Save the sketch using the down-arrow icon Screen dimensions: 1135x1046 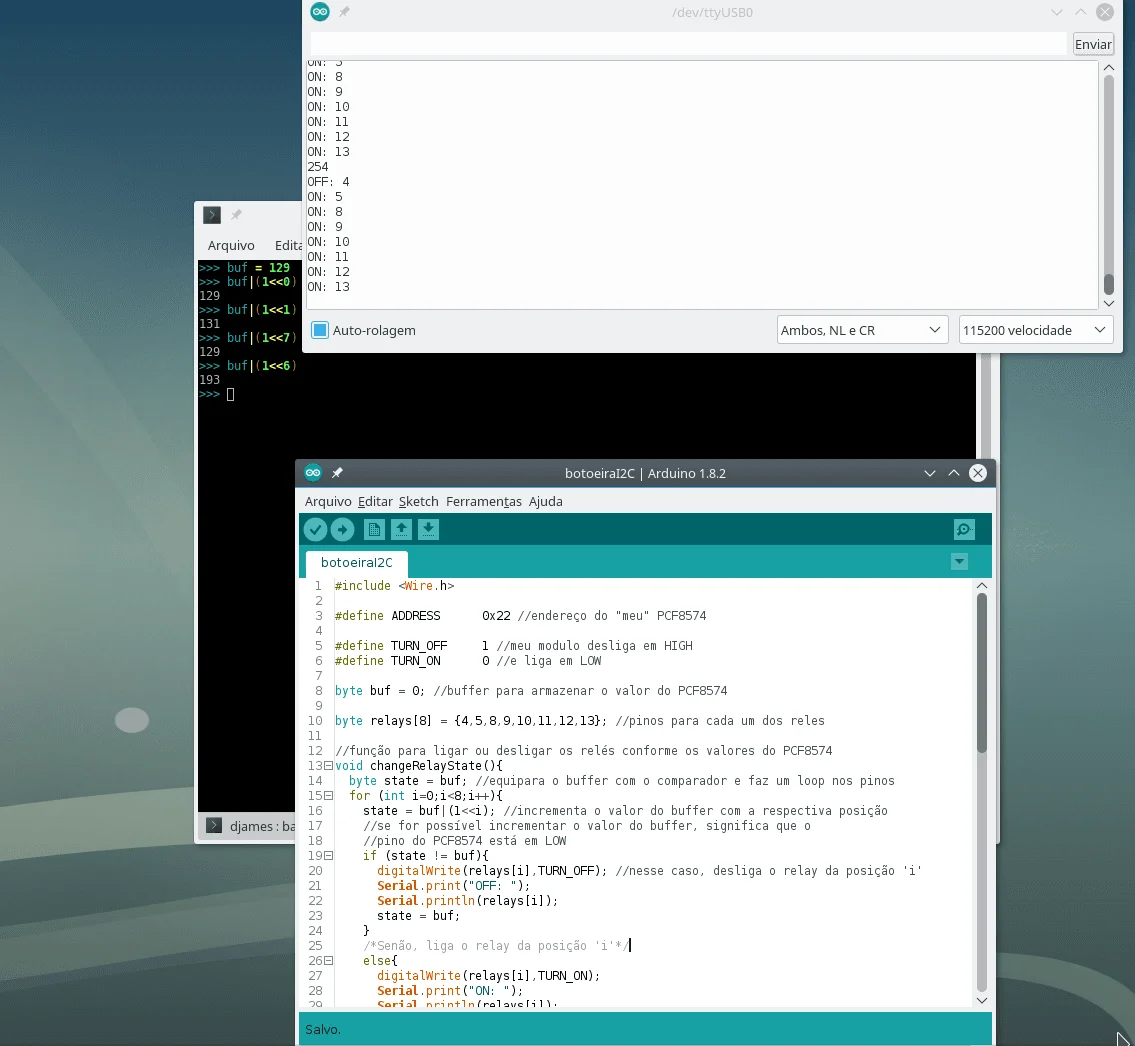[429, 530]
